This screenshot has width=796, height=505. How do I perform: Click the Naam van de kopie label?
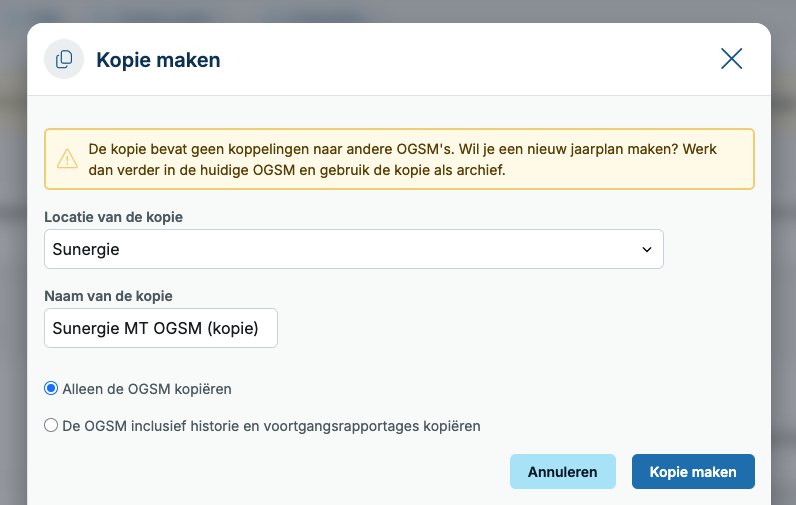(108, 296)
